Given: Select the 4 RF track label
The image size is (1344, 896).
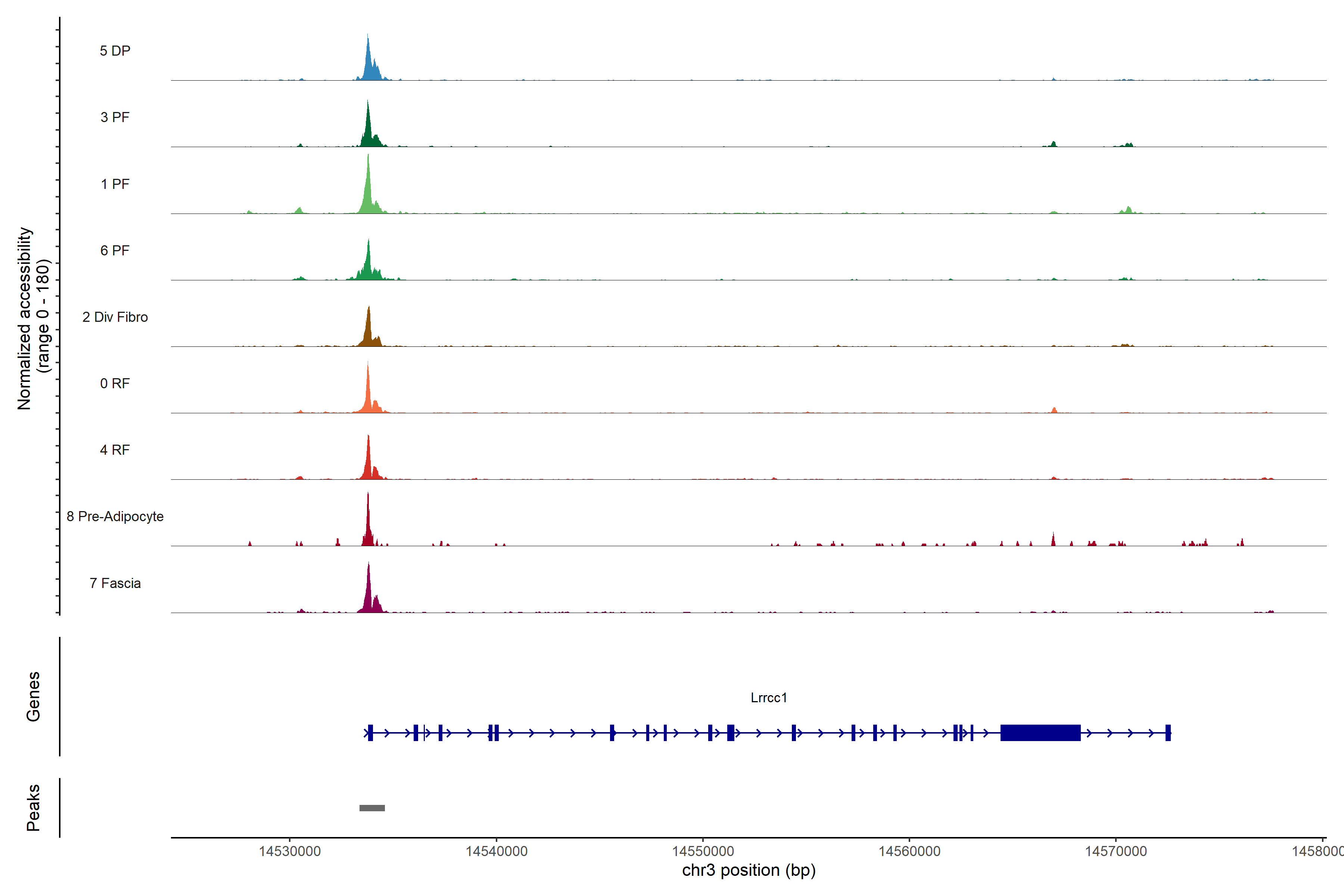Looking at the screenshot, I should pos(115,450).
